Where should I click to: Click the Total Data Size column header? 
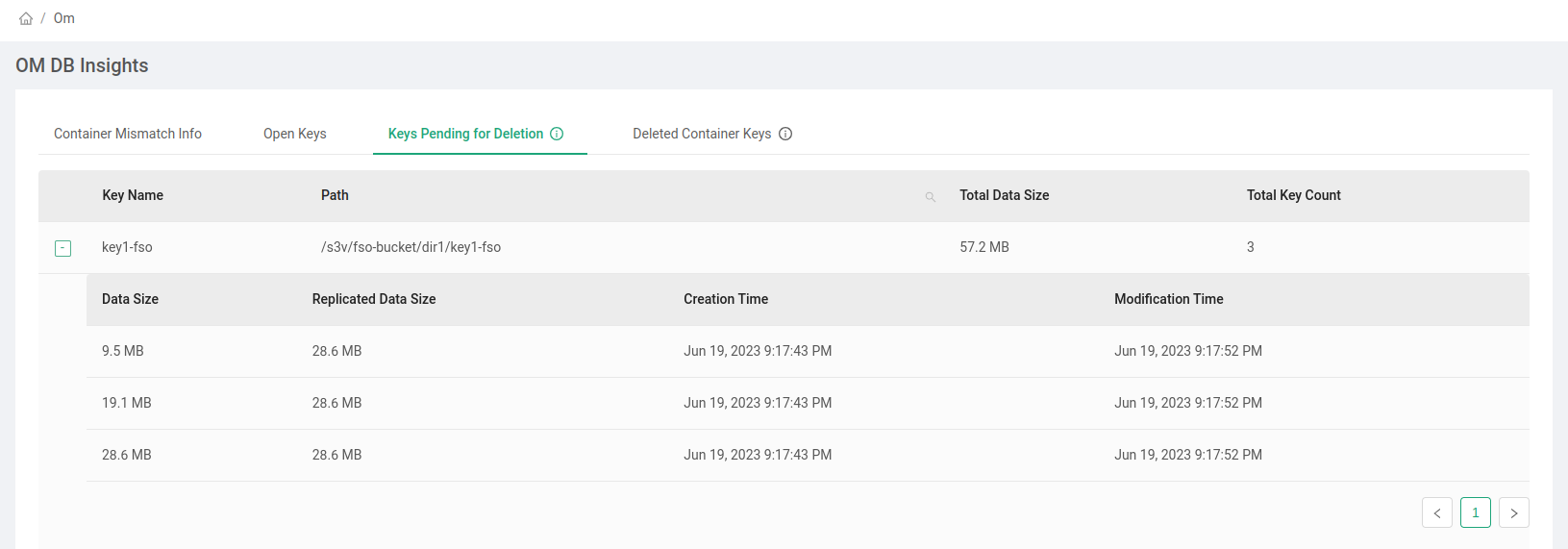click(x=1004, y=195)
